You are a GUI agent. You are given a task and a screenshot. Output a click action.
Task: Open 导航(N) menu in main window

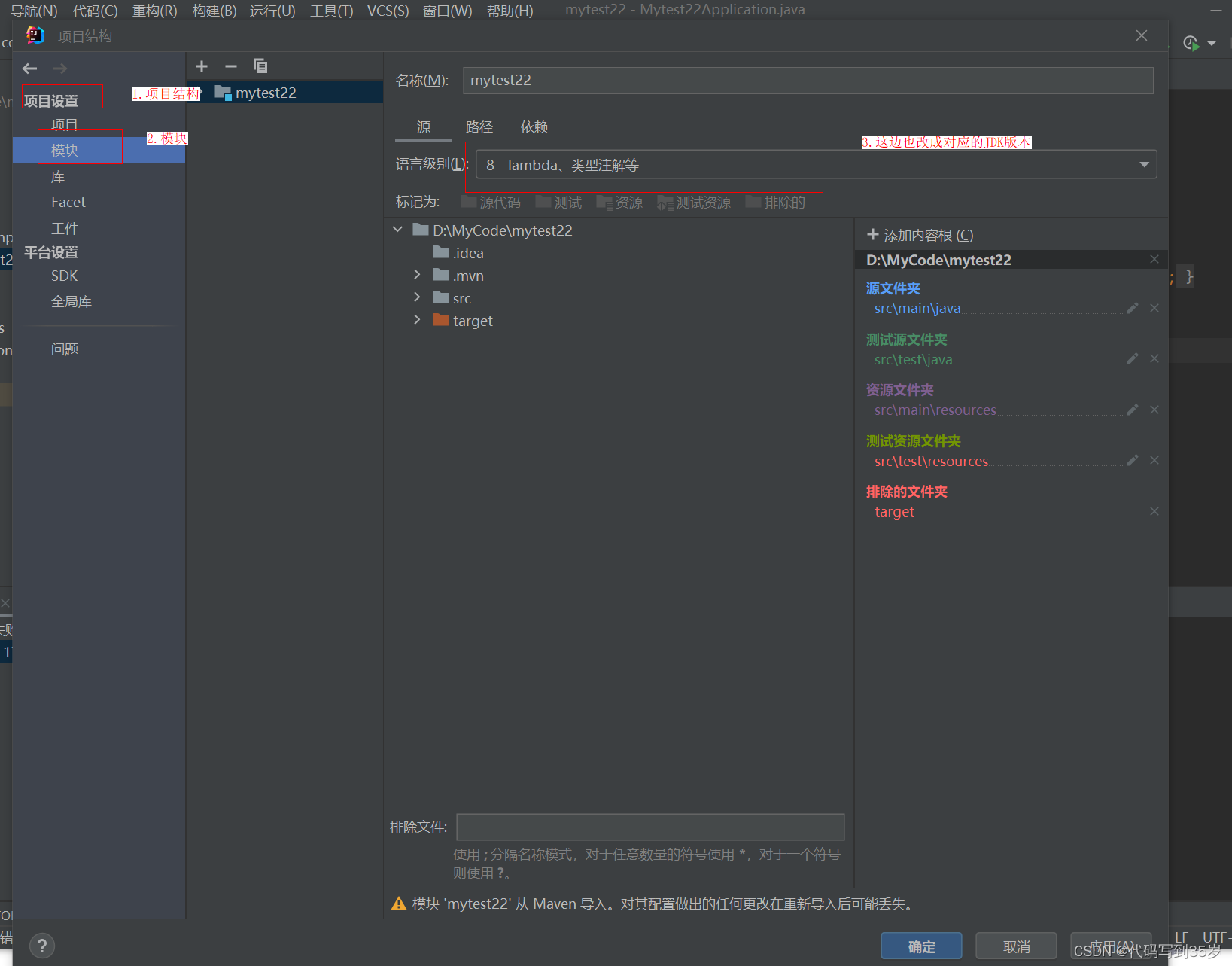tap(34, 11)
